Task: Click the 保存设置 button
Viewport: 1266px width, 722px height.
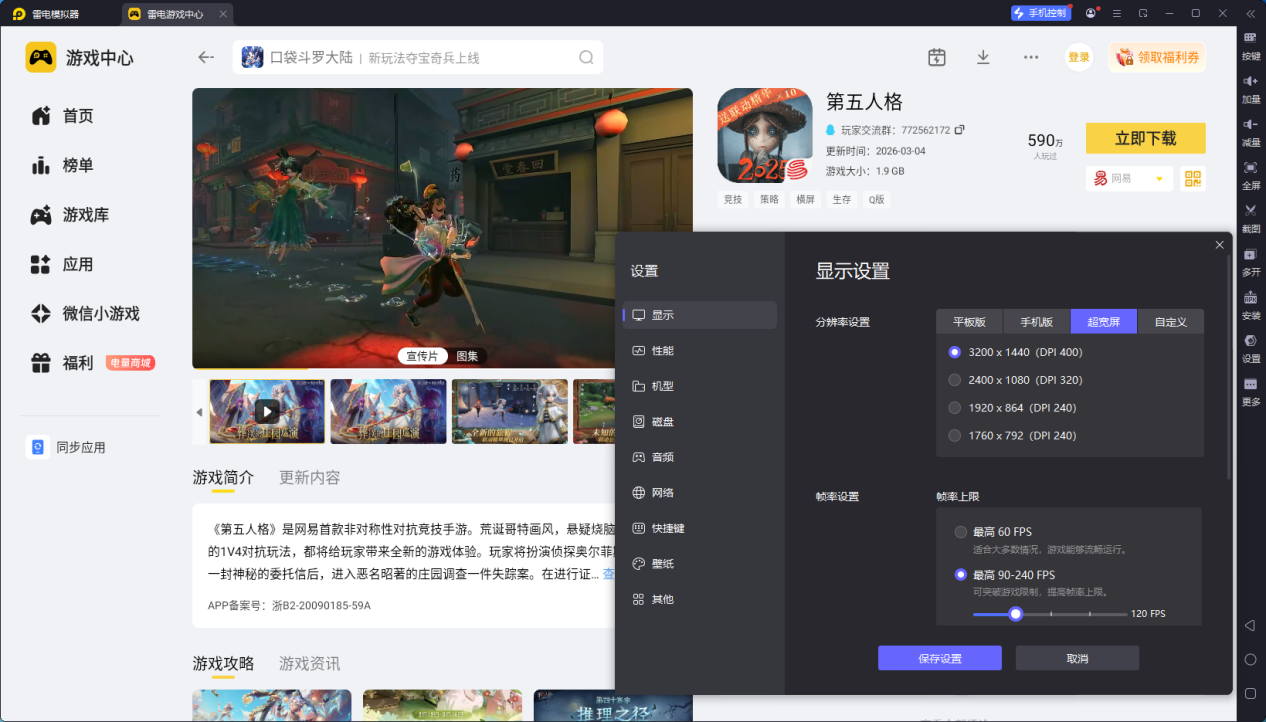Action: coord(939,658)
